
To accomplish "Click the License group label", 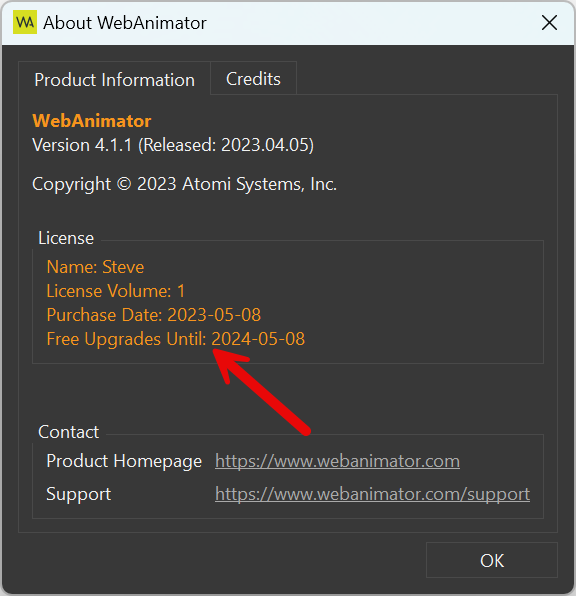I will point(66,238).
